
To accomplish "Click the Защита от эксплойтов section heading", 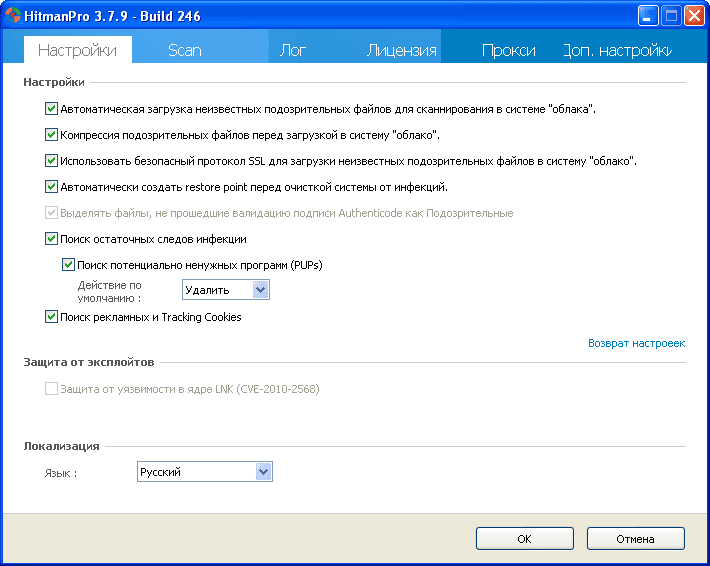I will pyautogui.click(x=89, y=362).
